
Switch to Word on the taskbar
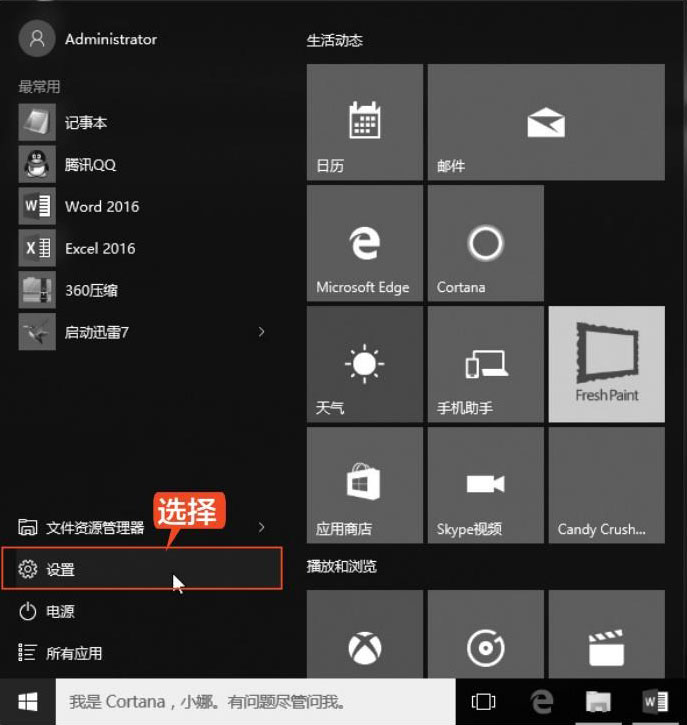[x=655, y=702]
